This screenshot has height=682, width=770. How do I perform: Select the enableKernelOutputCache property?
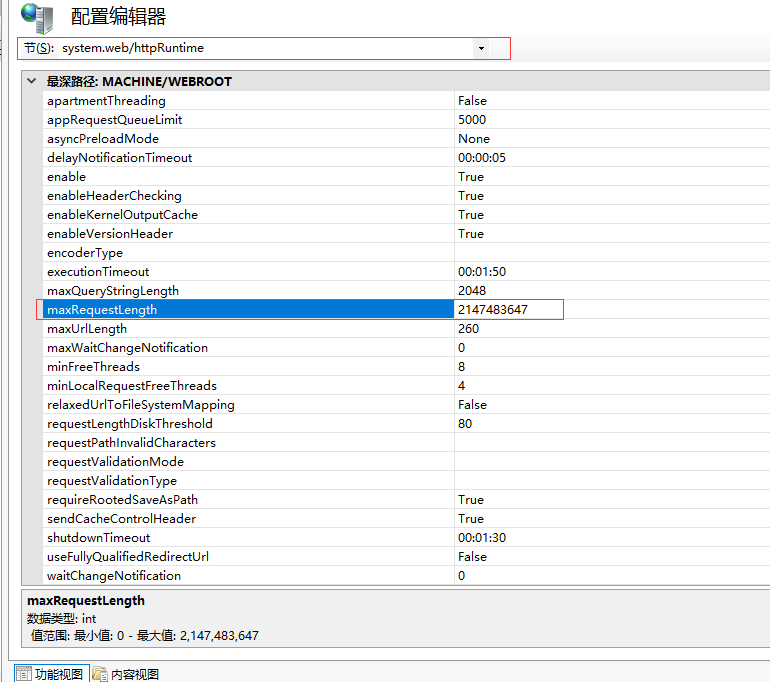(x=122, y=215)
